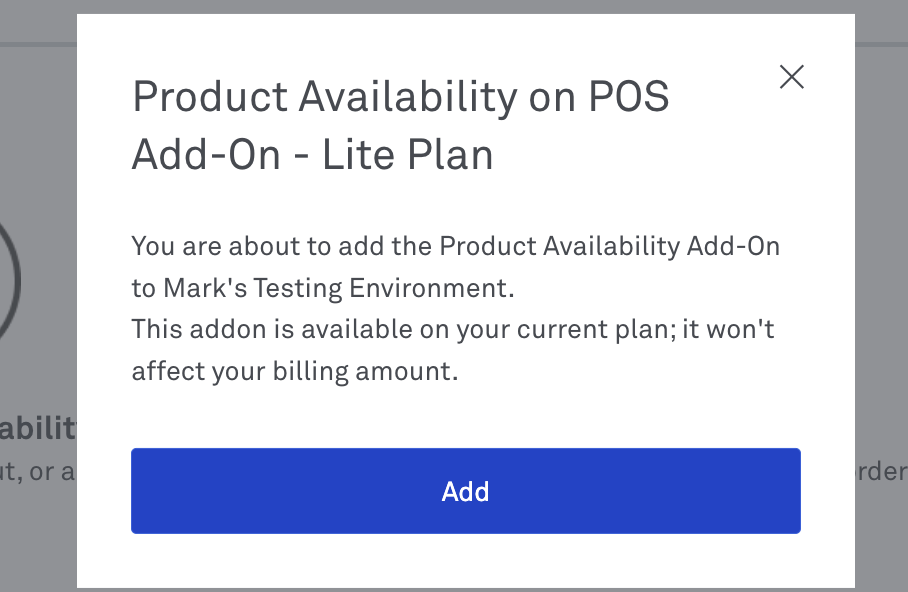
Task: Click the 'Mark's Testing Environment' text
Action: coord(339,288)
